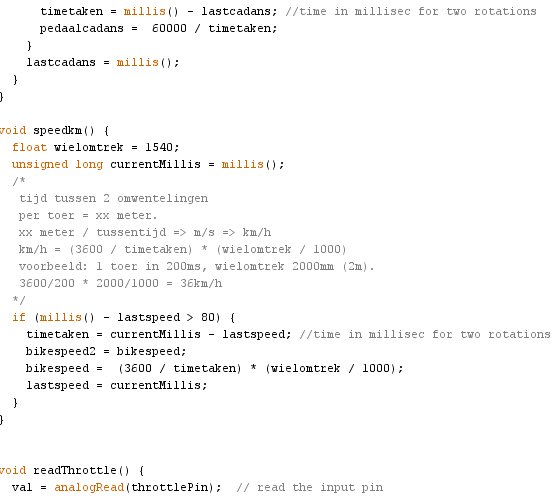Click the speedkm function name
The width and height of the screenshot is (560, 498).
click(58, 130)
